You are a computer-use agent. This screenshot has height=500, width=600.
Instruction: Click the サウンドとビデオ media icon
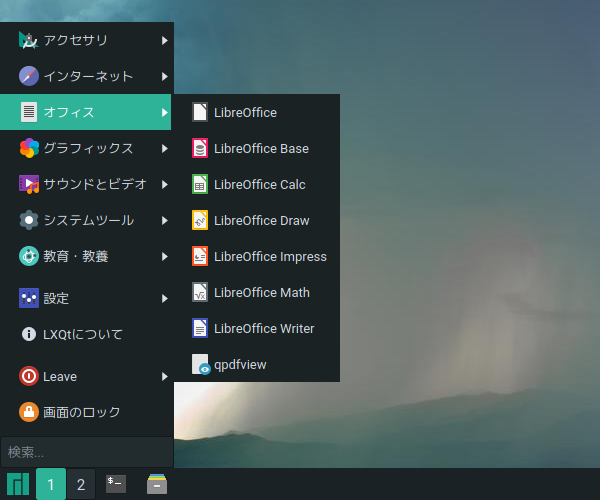point(29,184)
